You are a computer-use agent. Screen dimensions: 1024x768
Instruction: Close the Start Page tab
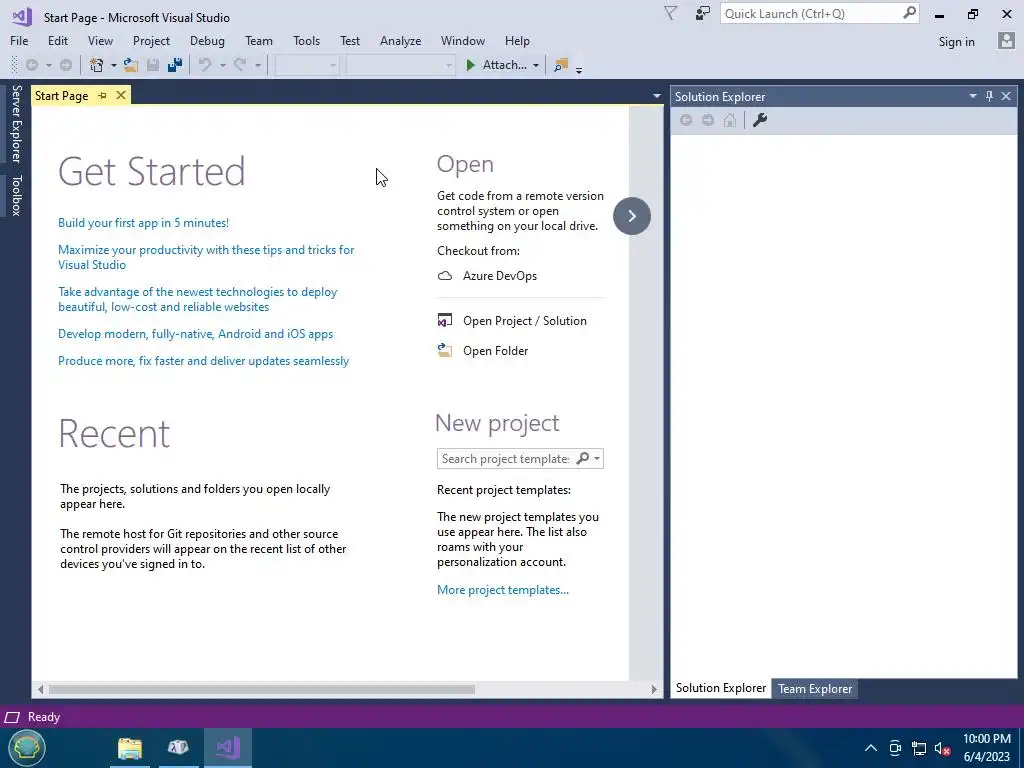(x=121, y=95)
